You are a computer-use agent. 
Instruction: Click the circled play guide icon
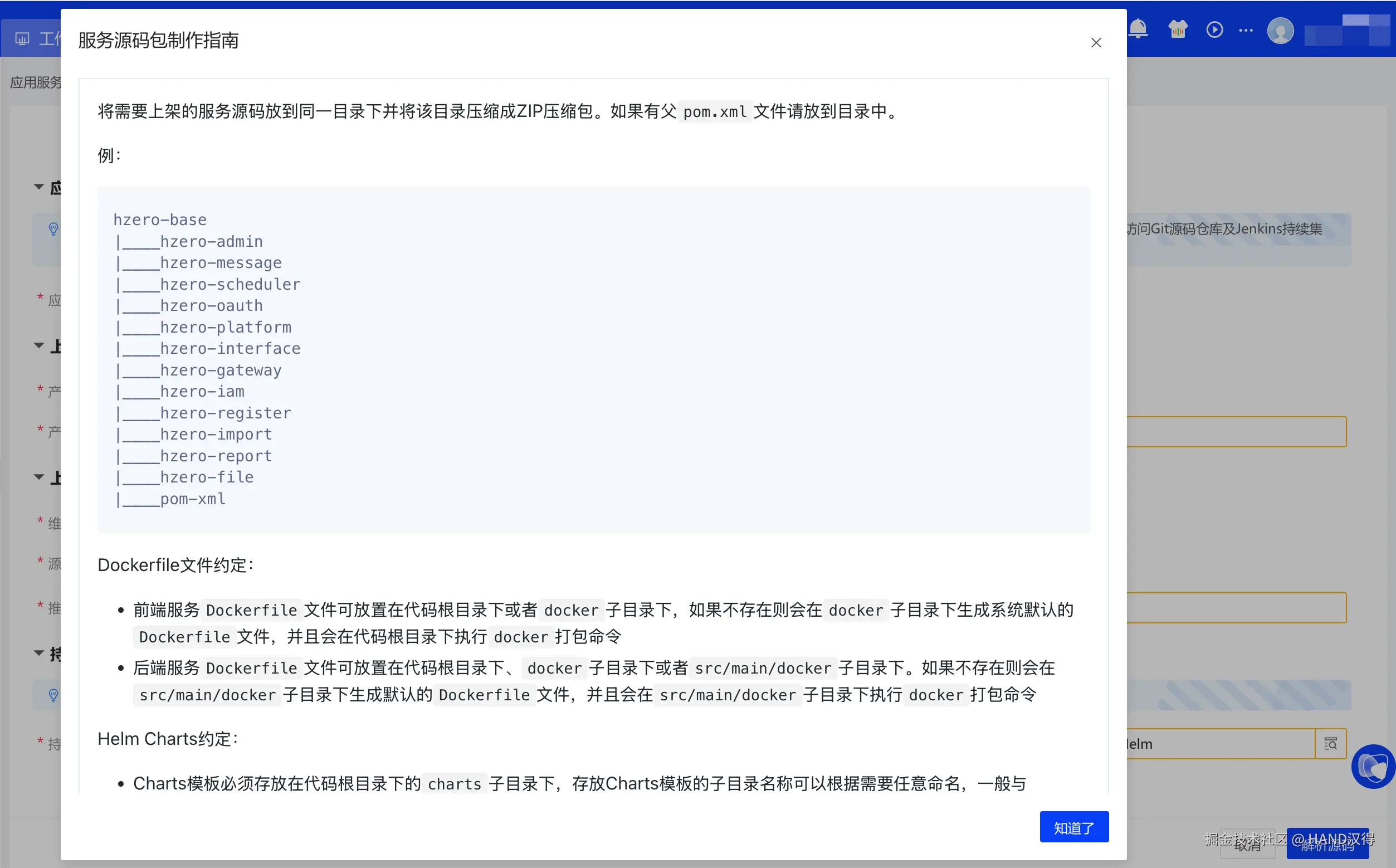(1214, 30)
